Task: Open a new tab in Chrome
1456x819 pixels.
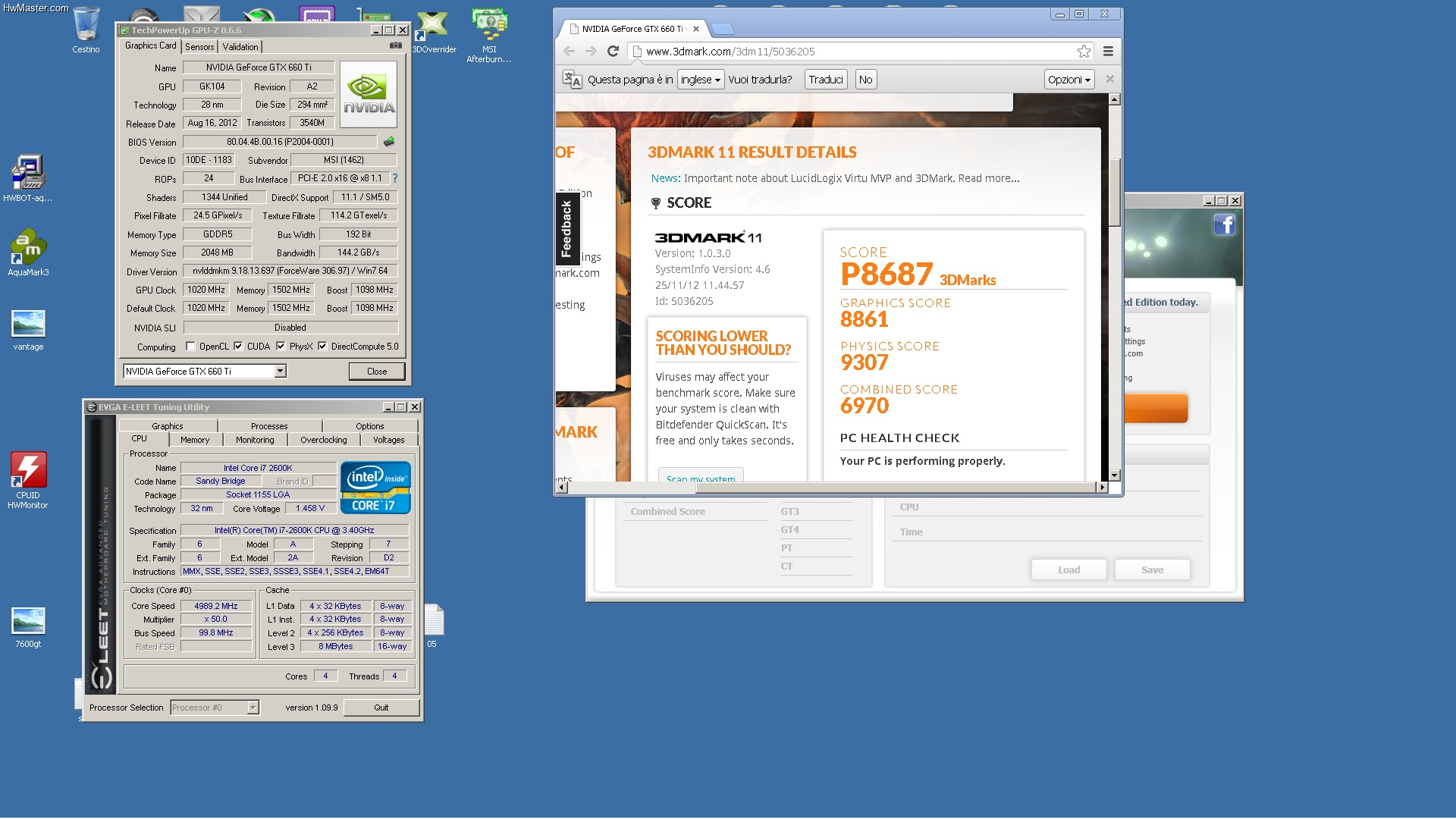Action: [723, 29]
